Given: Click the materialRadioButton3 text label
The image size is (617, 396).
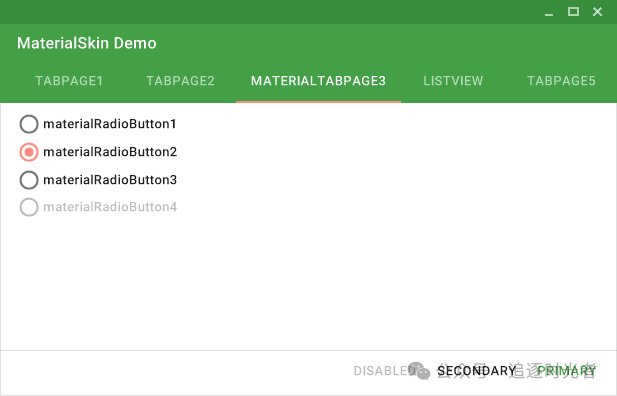Looking at the screenshot, I should tap(110, 180).
